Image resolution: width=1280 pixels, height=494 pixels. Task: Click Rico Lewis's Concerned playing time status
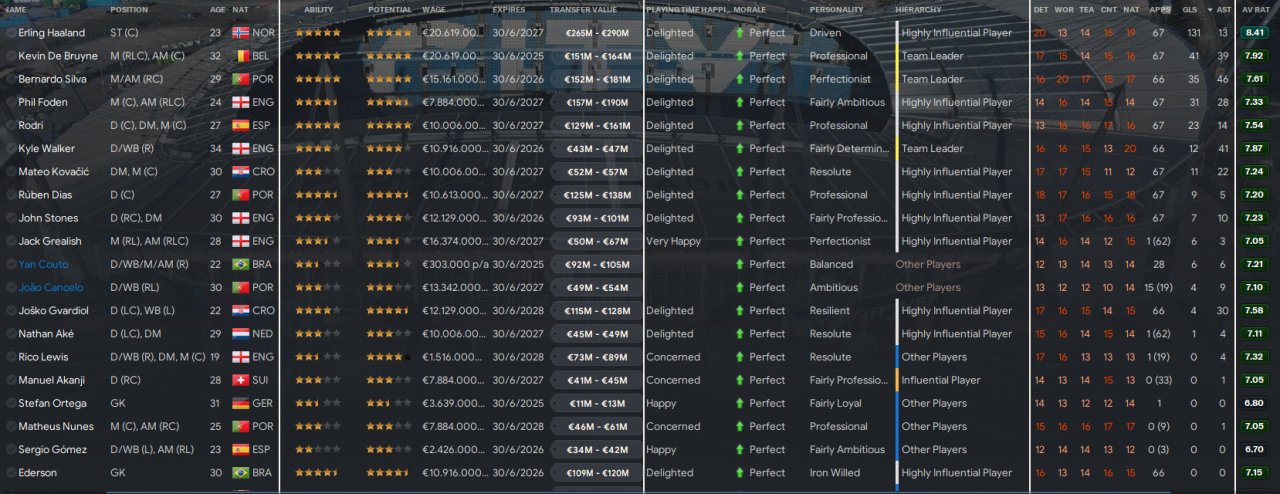673,357
